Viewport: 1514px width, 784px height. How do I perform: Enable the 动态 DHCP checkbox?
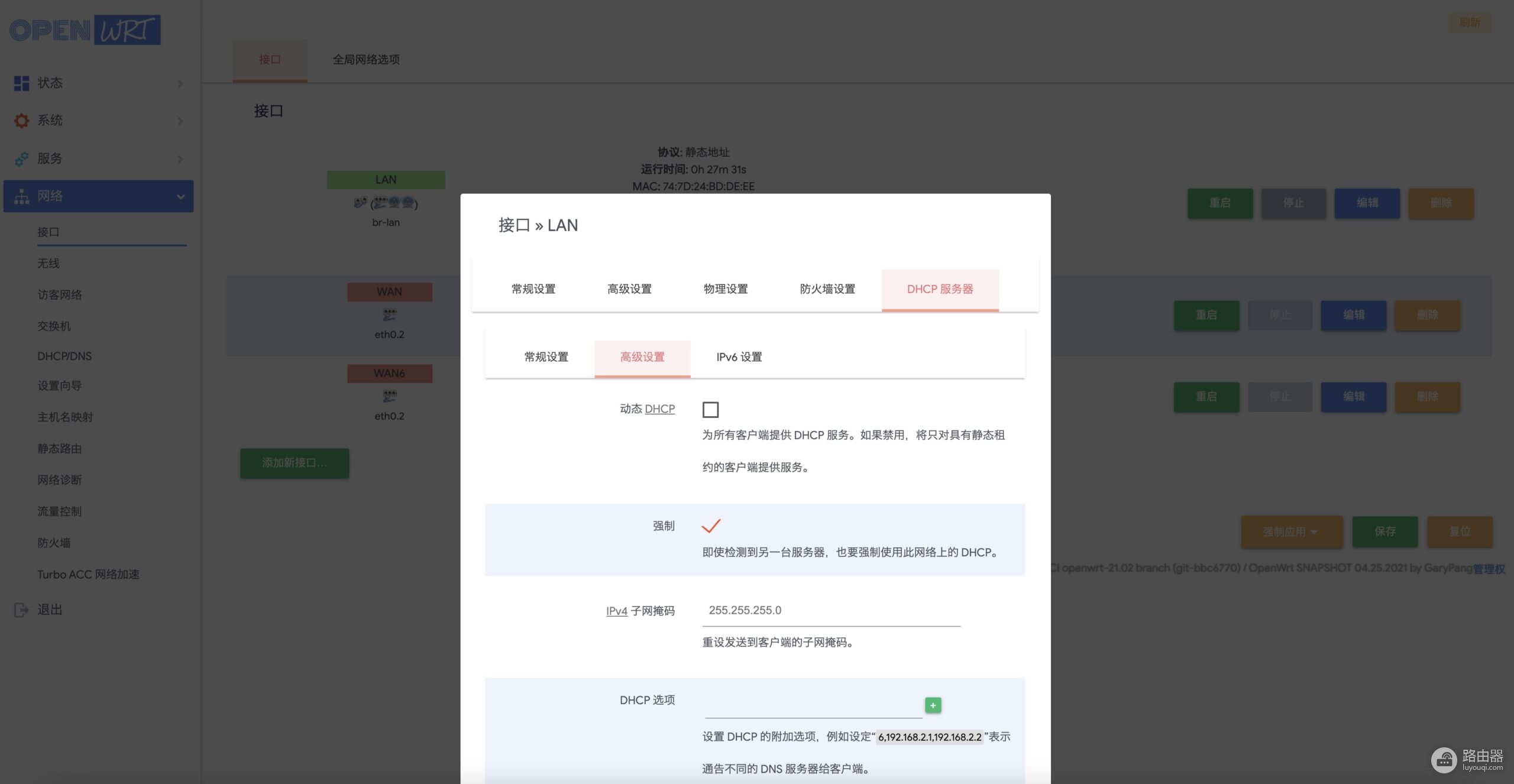[710, 409]
